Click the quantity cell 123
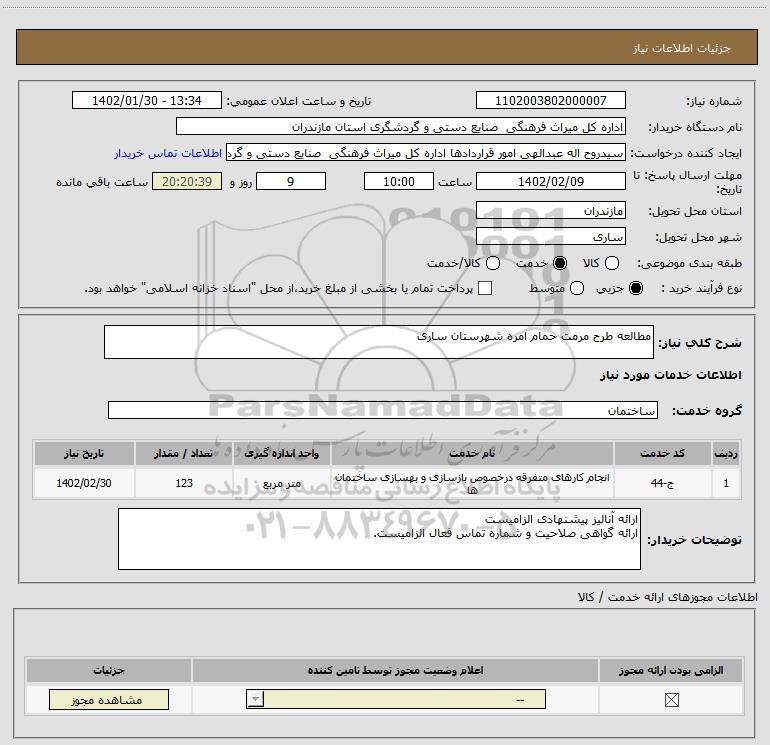This screenshot has width=770, height=745. point(184,483)
